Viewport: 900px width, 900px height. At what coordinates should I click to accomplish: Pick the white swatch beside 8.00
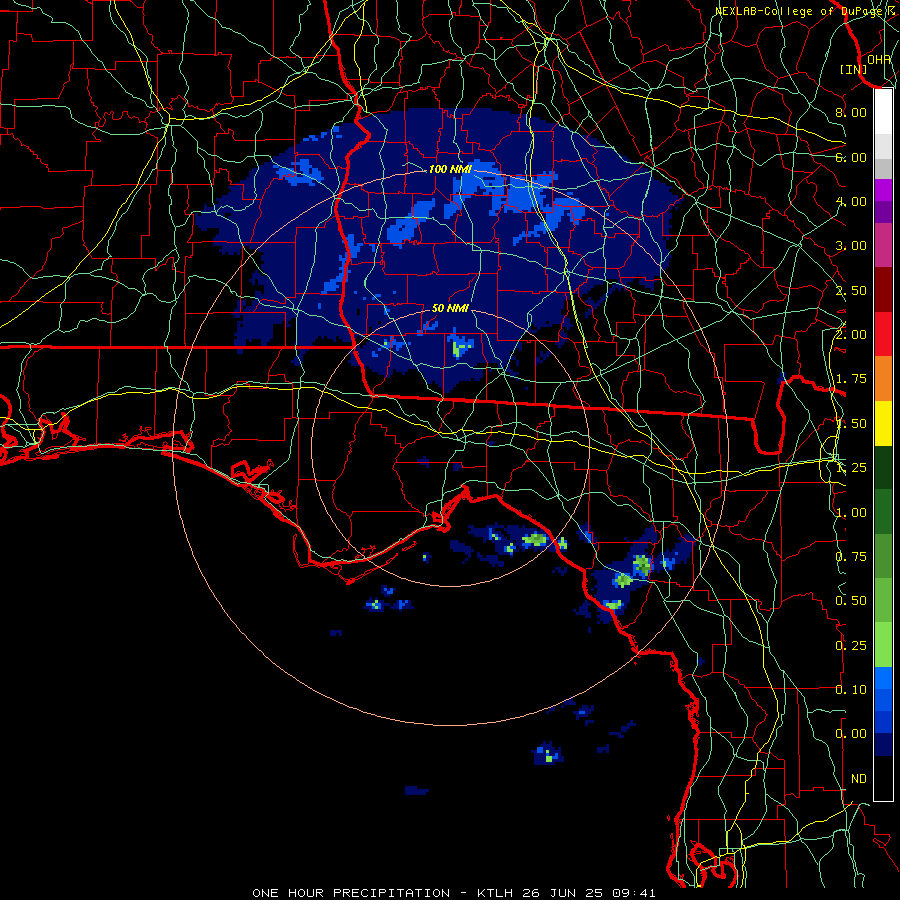[x=883, y=112]
